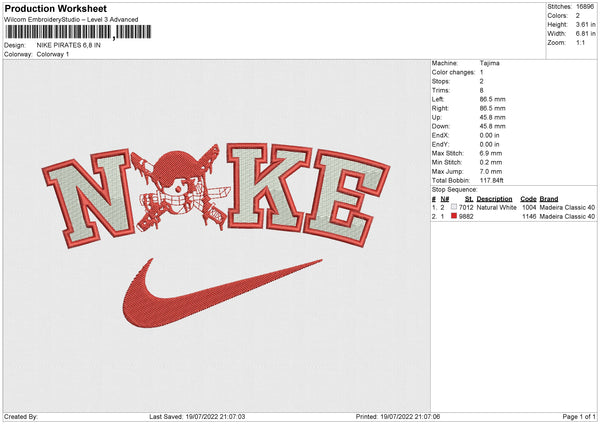Click the 'Printed: 19/07/2022 21:07:06' footer text

pyautogui.click(x=398, y=417)
